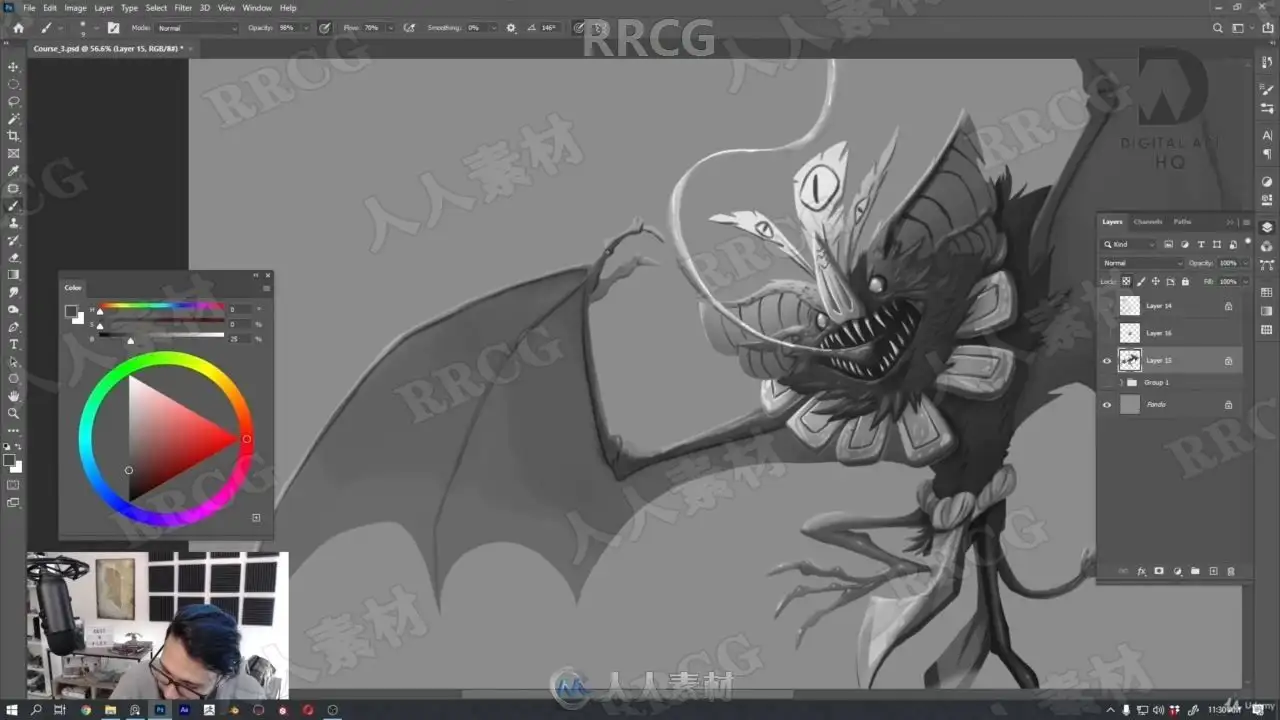Click the Home icon in options bar
This screenshot has width=1280, height=720.
[x=18, y=28]
